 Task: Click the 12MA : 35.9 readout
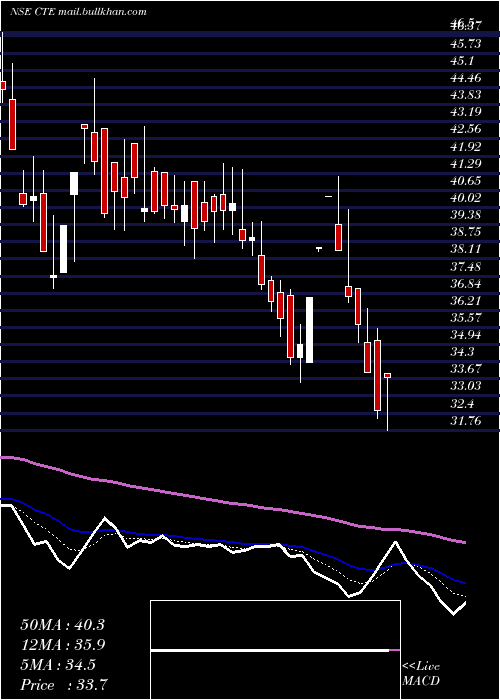(62, 645)
